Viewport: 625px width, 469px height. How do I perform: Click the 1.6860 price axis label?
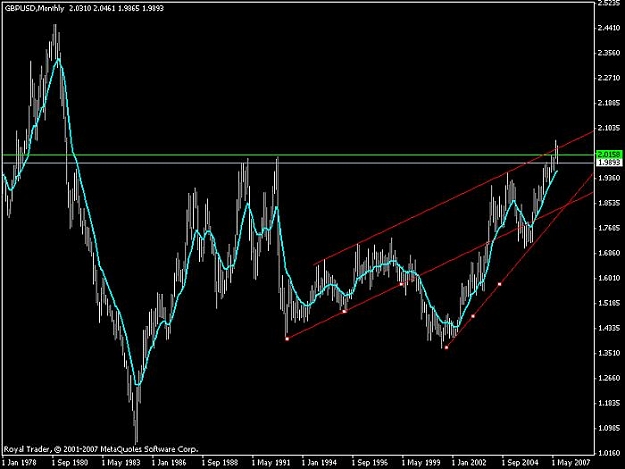pyautogui.click(x=609, y=253)
